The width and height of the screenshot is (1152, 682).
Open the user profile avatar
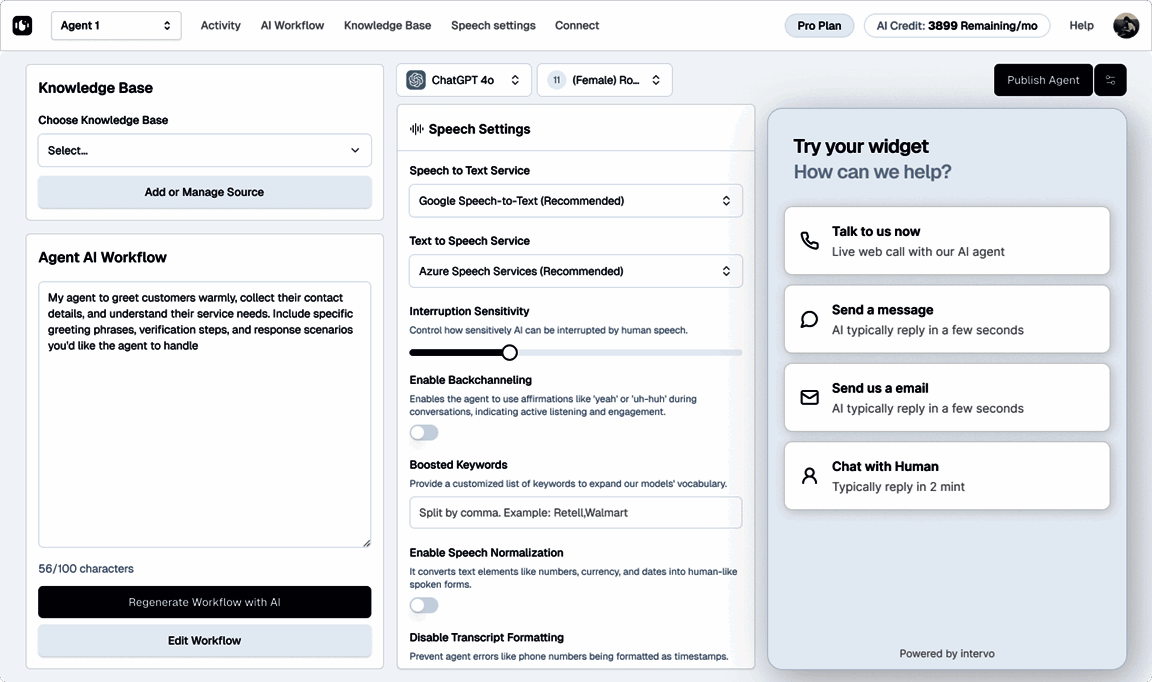1126,26
